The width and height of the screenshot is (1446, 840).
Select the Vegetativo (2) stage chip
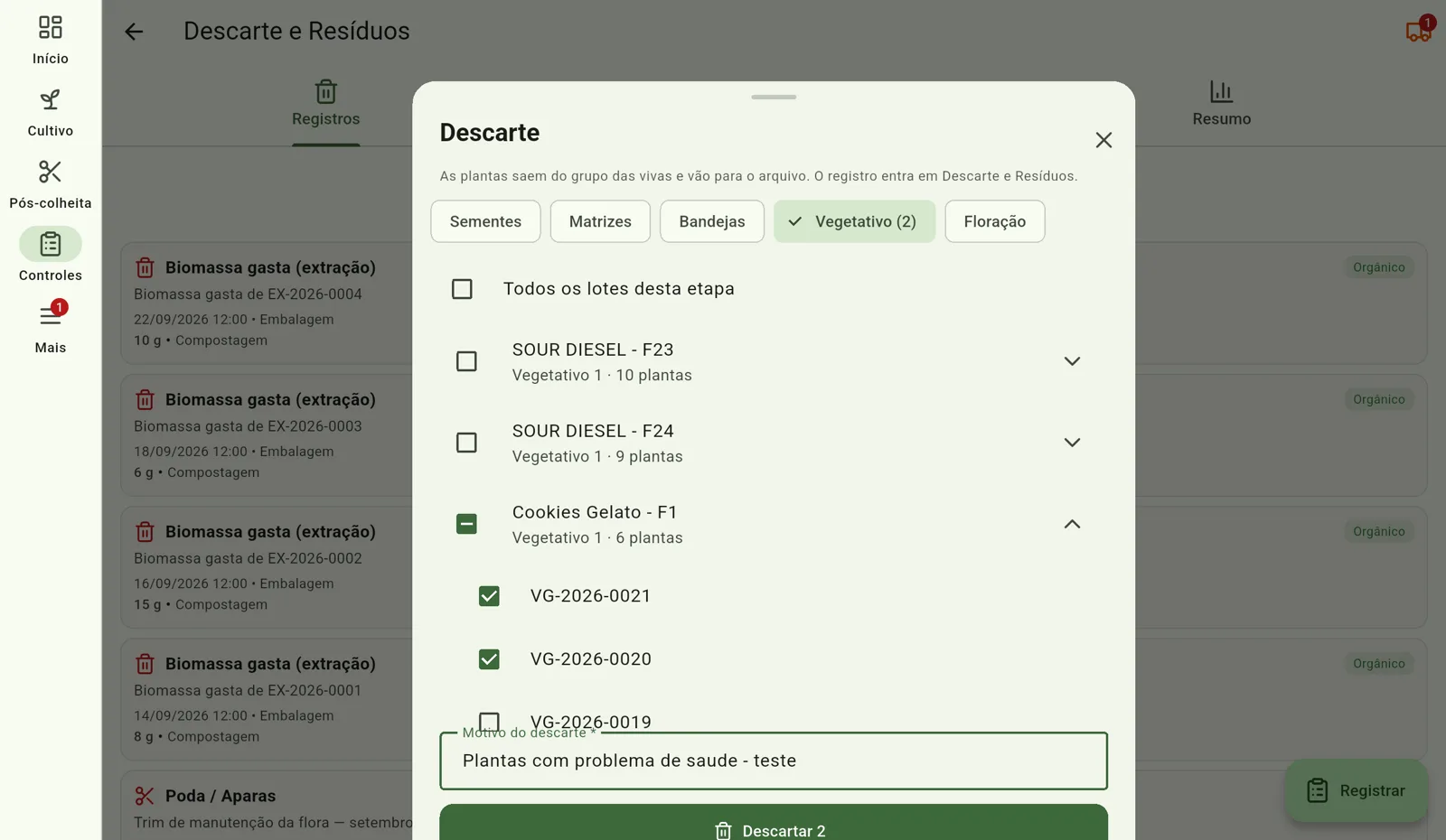[854, 221]
